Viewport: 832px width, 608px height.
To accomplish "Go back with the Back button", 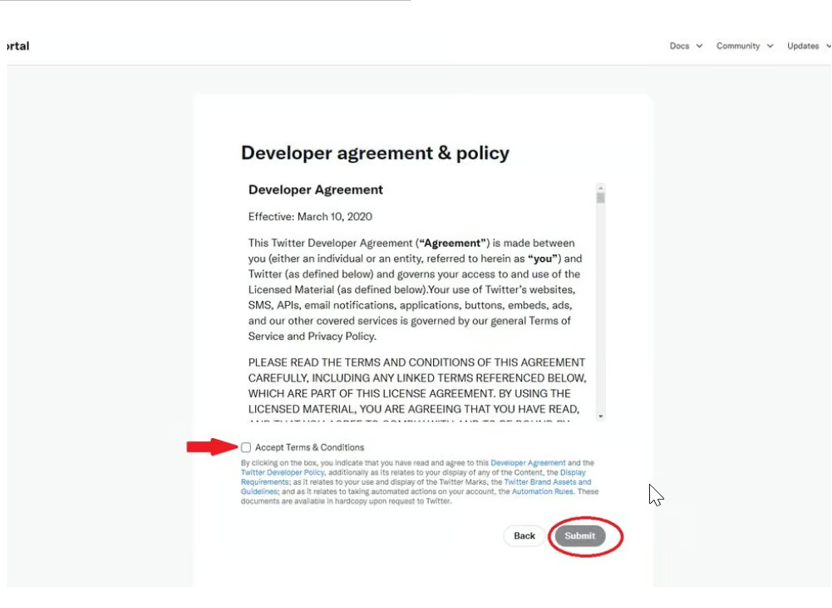I will [x=524, y=536].
